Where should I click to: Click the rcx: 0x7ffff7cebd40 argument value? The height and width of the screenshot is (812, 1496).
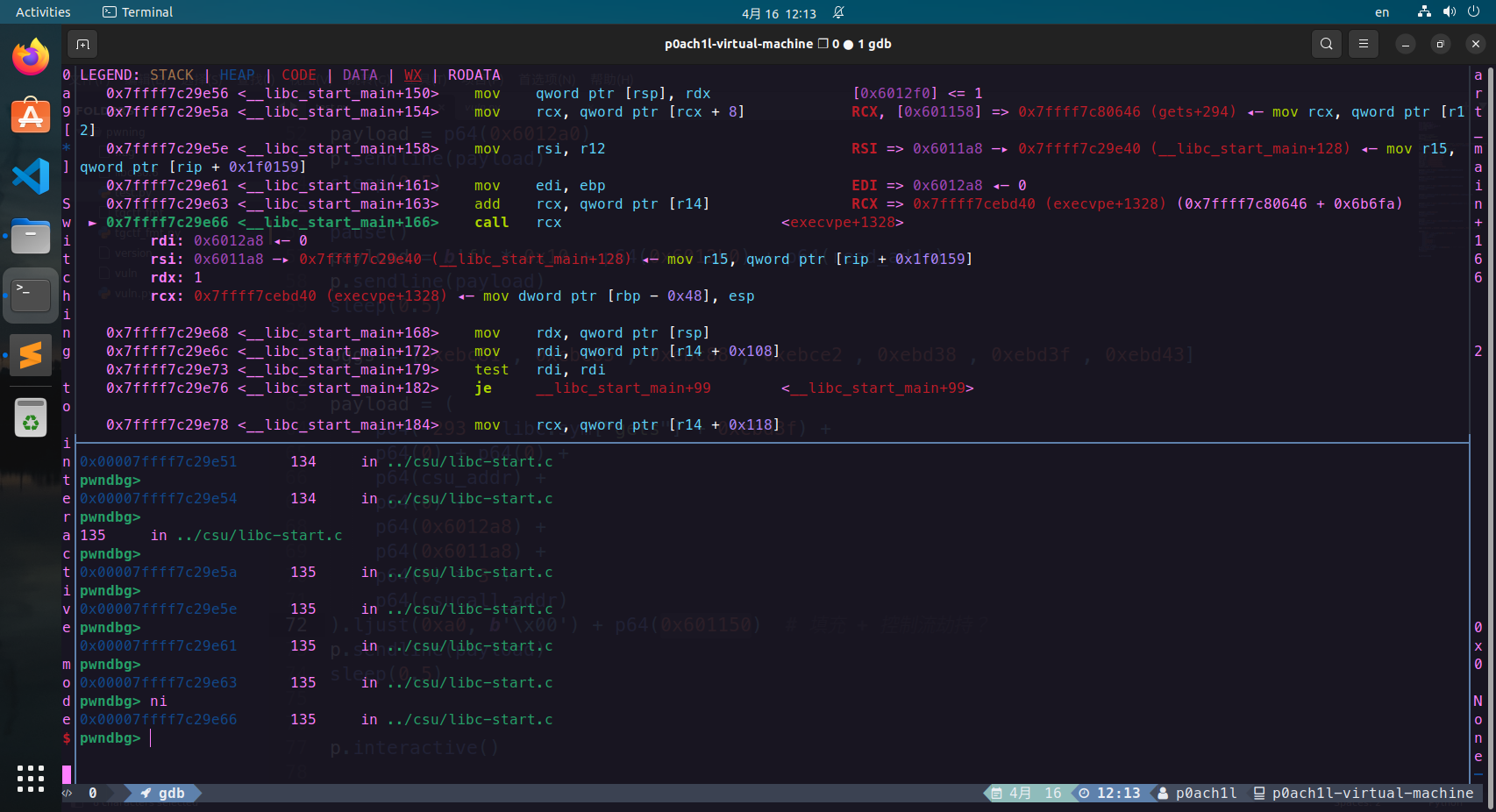tap(255, 296)
